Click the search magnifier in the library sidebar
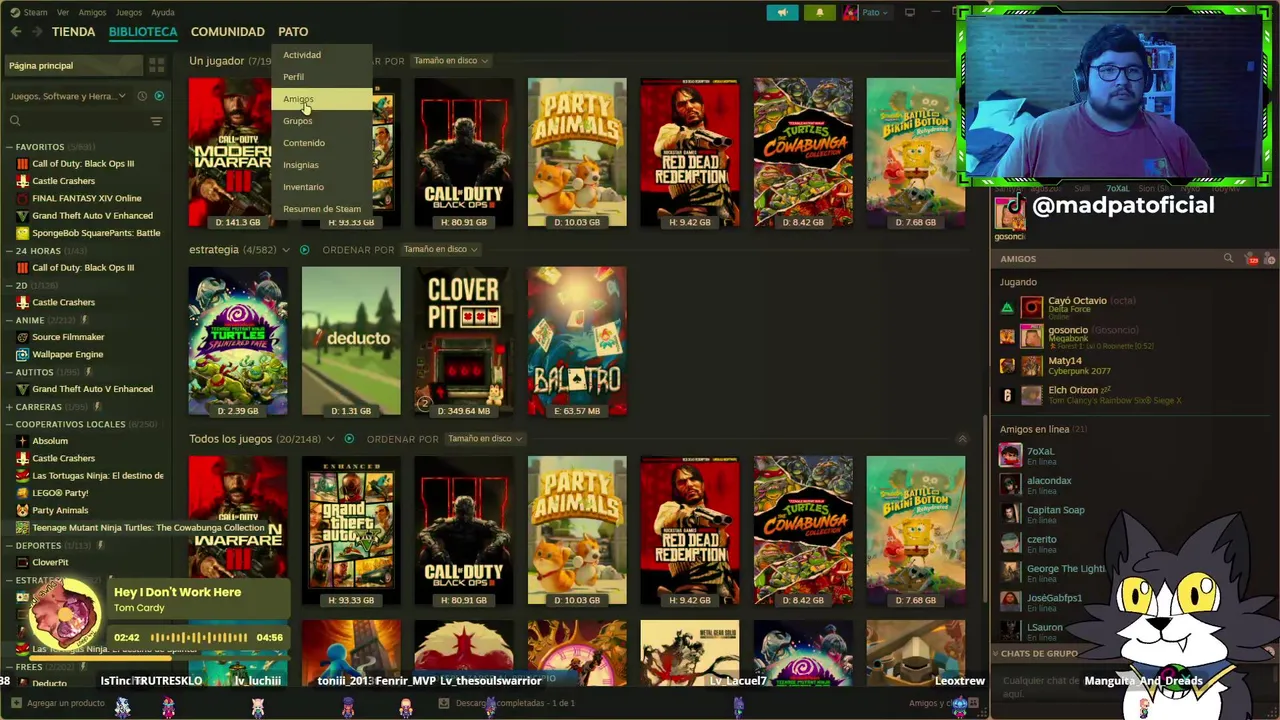The width and height of the screenshot is (1280, 720). coord(15,121)
